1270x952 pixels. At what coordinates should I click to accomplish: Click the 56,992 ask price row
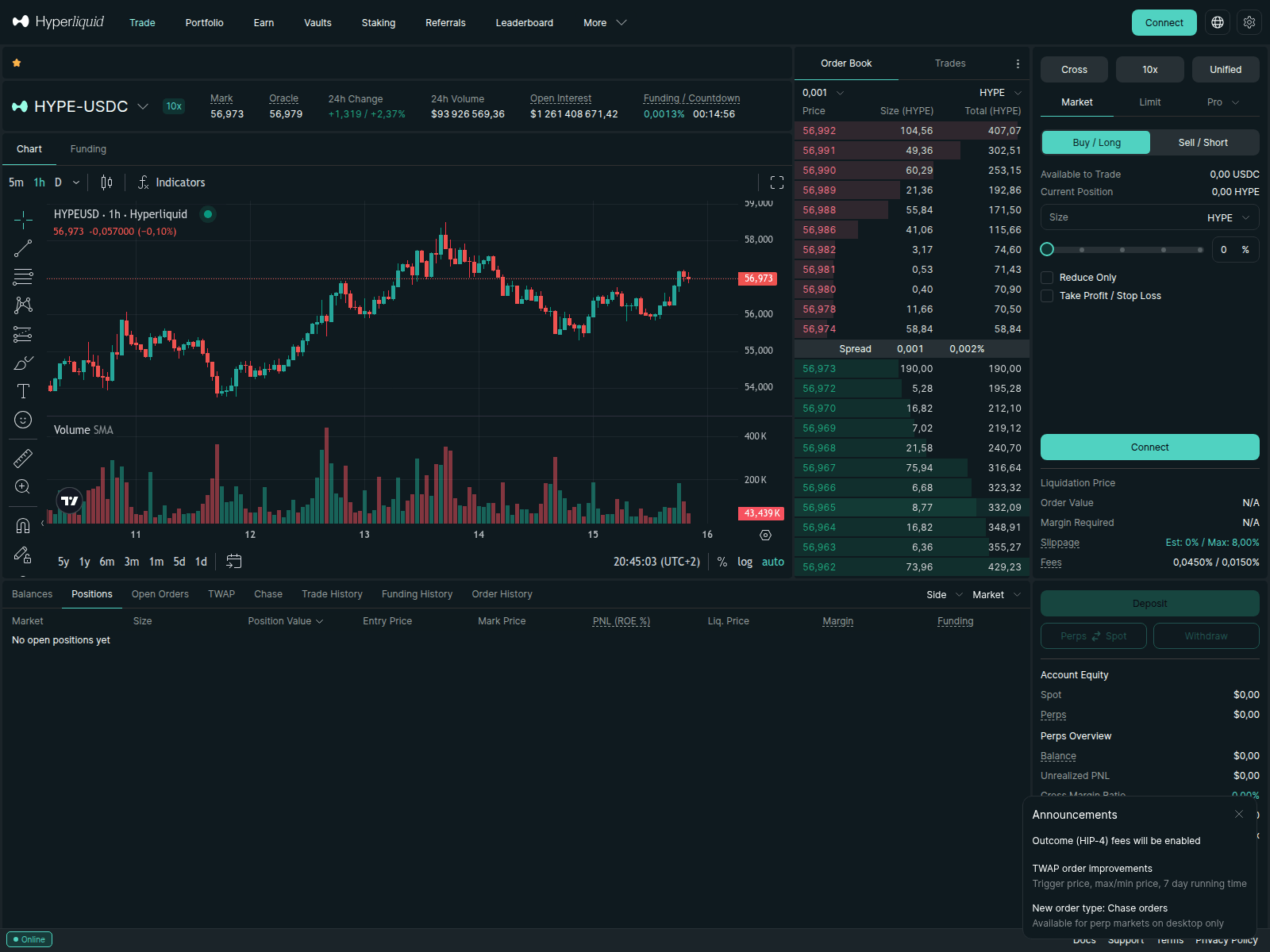(912, 131)
